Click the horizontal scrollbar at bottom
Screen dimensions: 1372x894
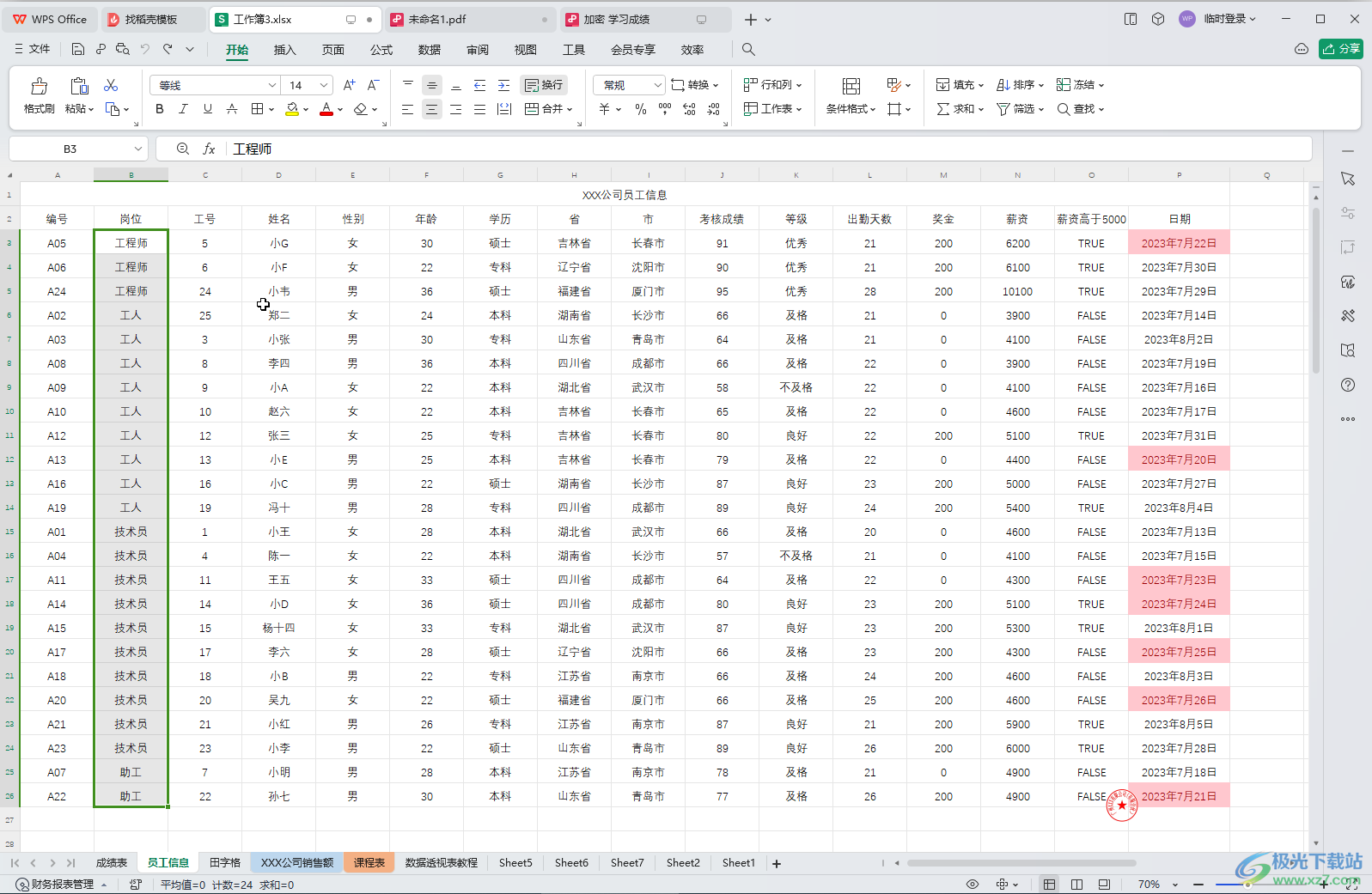click(1021, 863)
